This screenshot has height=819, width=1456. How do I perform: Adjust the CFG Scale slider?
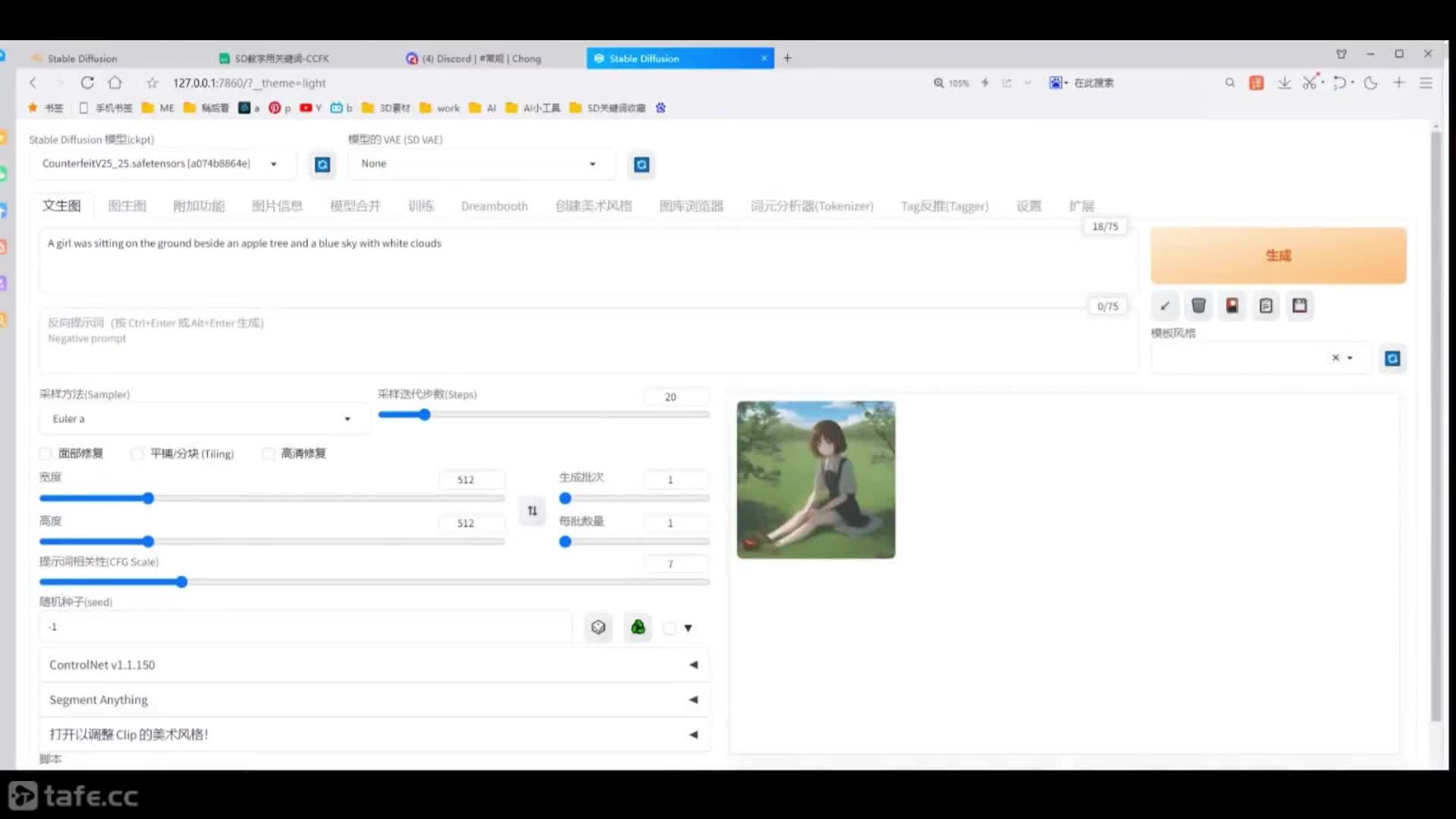pos(374,582)
